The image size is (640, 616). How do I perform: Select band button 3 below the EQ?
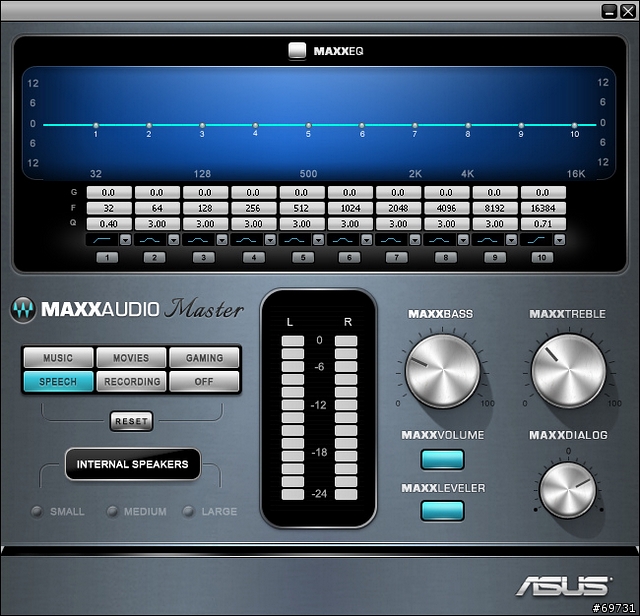coord(204,258)
